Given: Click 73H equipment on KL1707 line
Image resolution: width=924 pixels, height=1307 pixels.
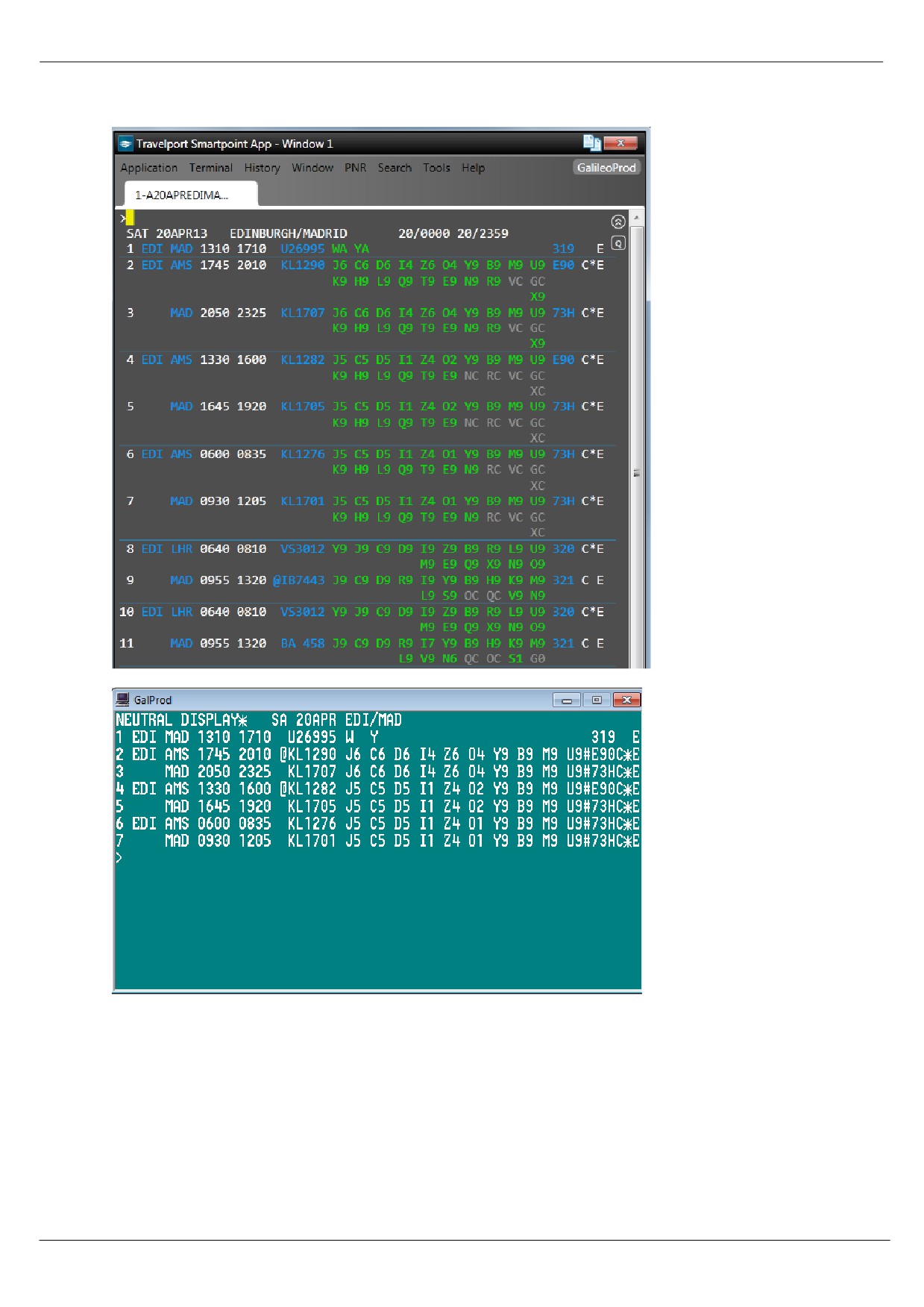Looking at the screenshot, I should coord(563,313).
